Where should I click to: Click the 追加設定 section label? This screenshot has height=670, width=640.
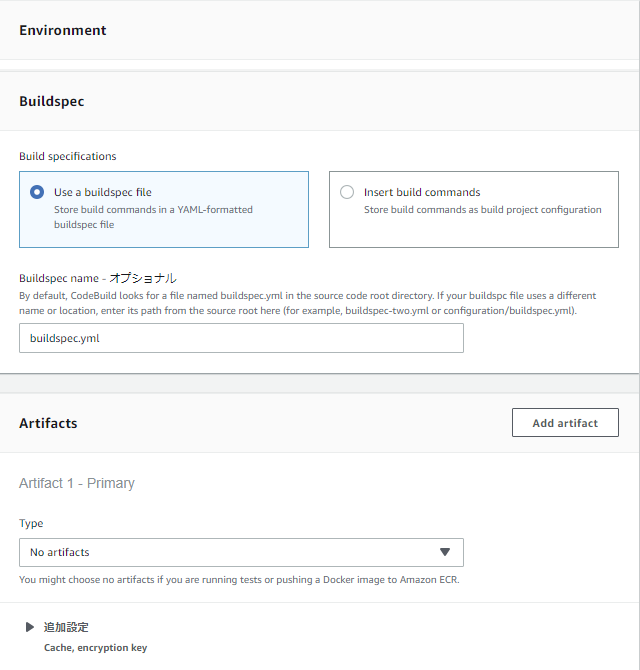pos(66,627)
